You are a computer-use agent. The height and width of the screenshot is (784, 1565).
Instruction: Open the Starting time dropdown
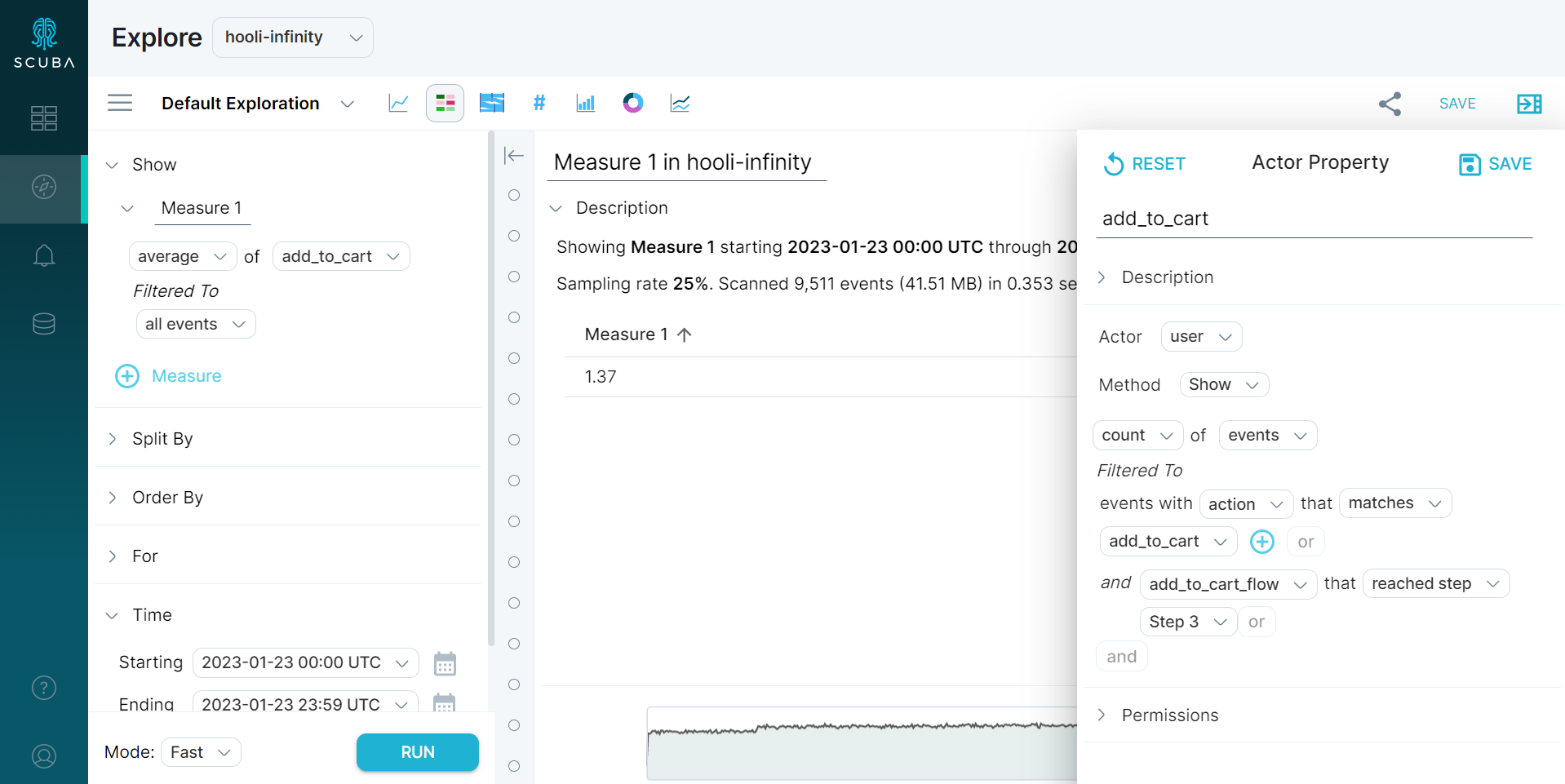pyautogui.click(x=306, y=662)
